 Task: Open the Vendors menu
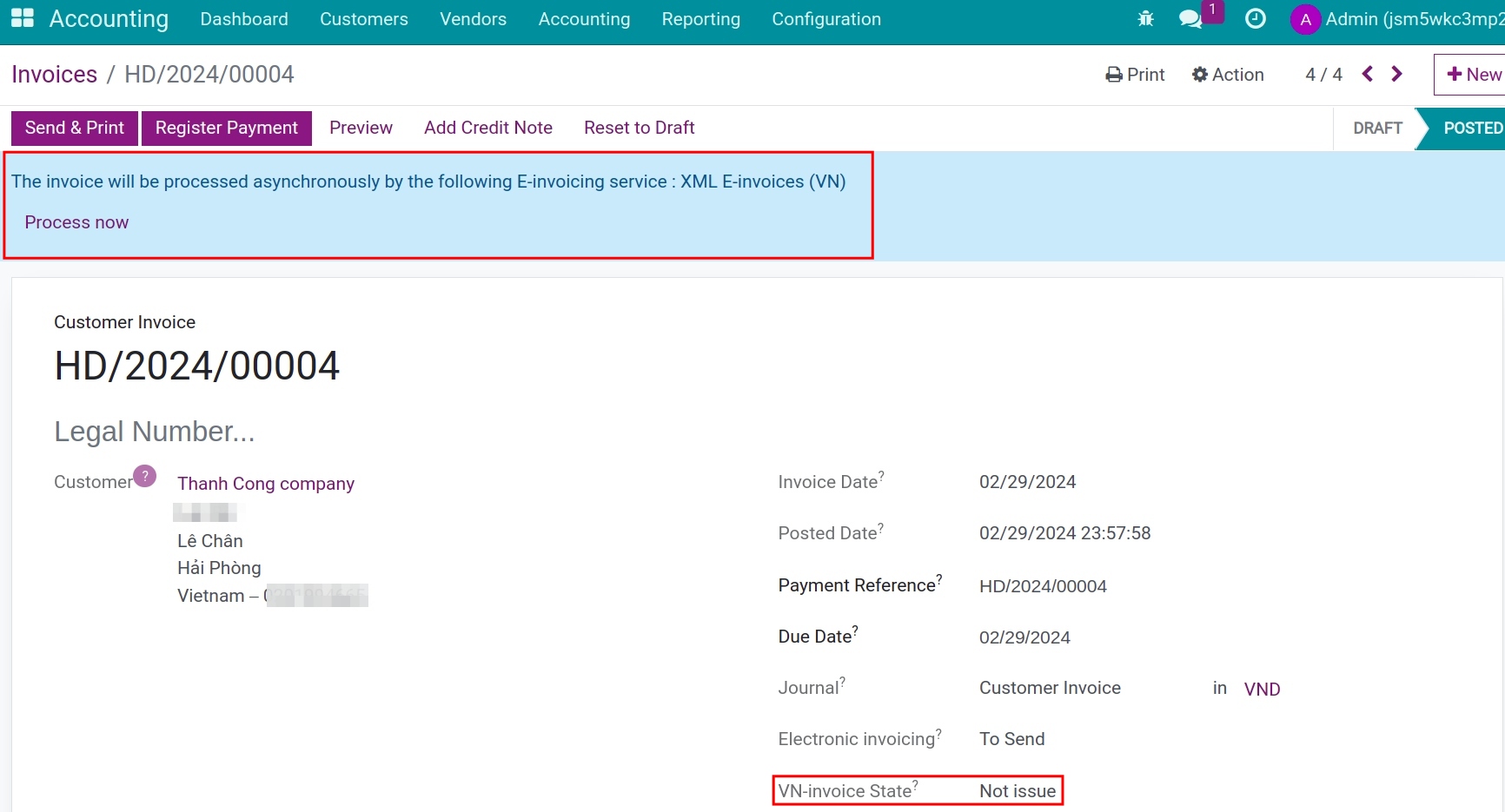pyautogui.click(x=474, y=19)
